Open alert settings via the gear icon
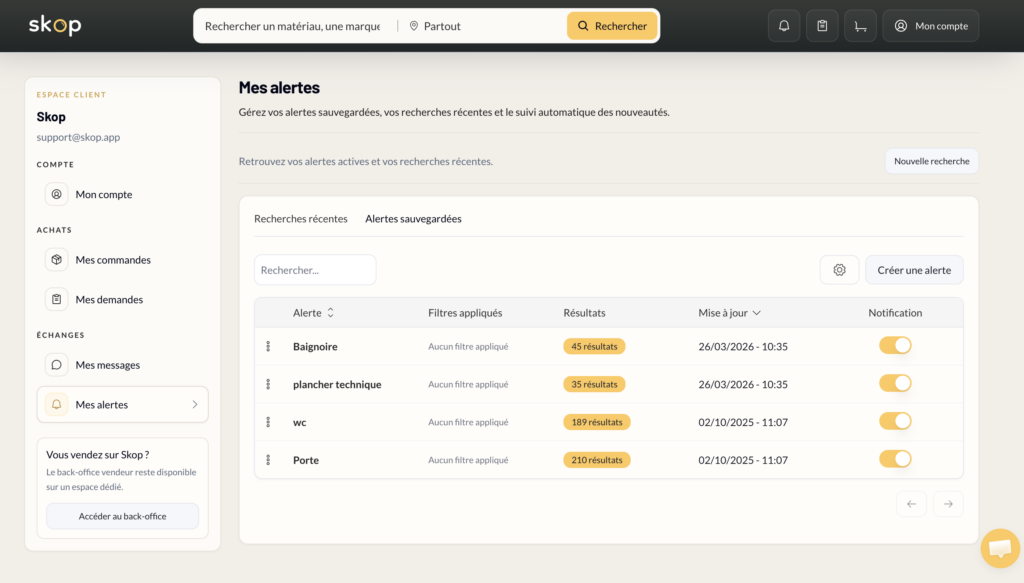The width and height of the screenshot is (1024, 583). point(839,269)
